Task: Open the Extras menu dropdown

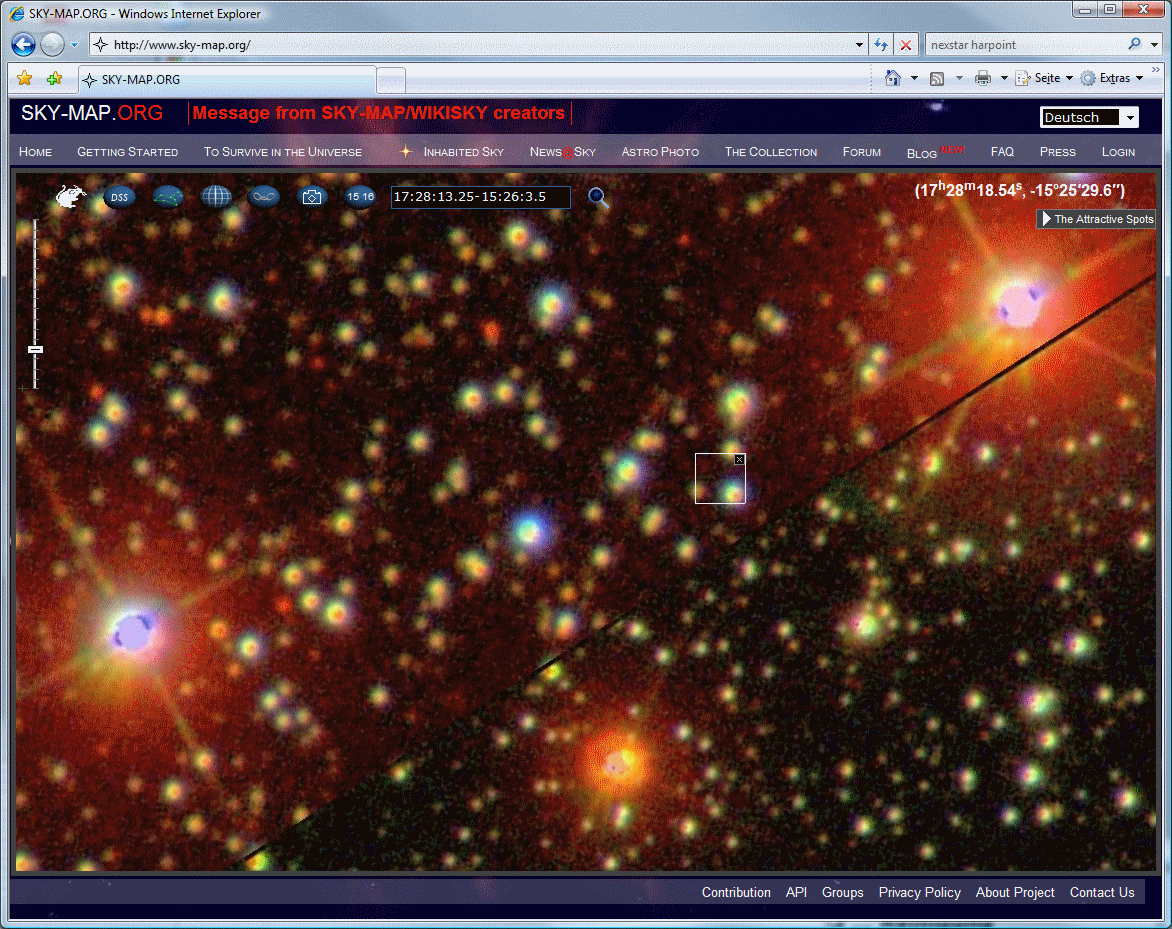Action: tap(1113, 78)
